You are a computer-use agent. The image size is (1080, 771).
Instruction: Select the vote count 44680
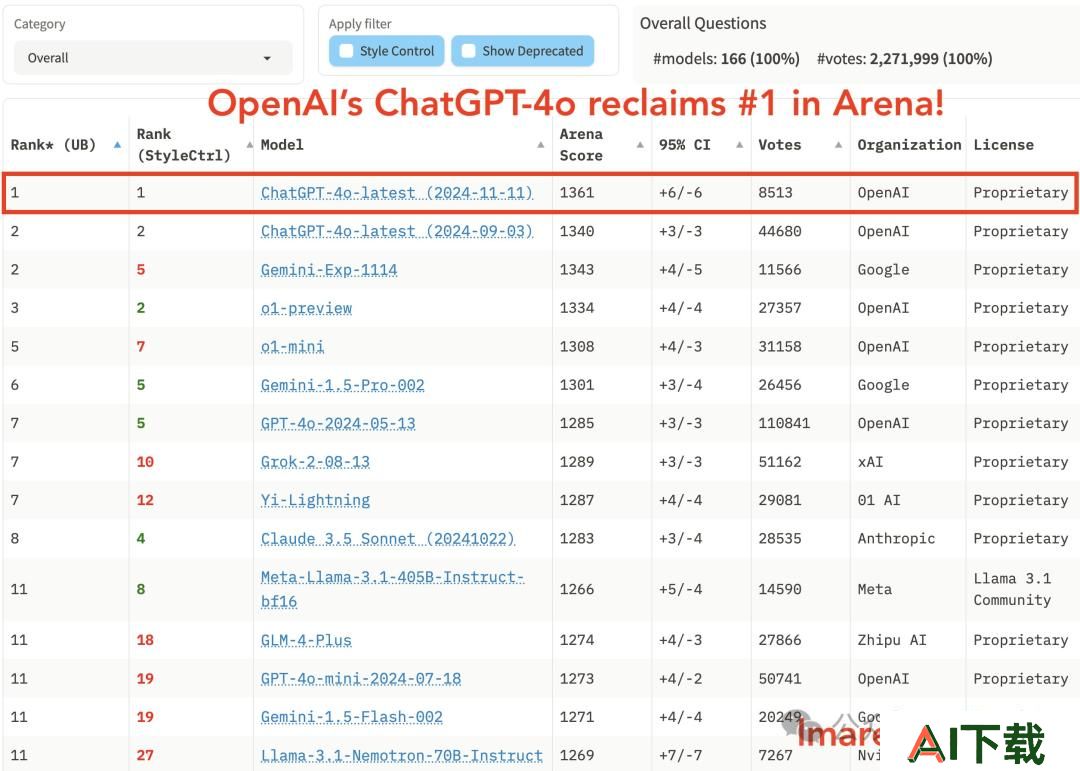coord(780,232)
